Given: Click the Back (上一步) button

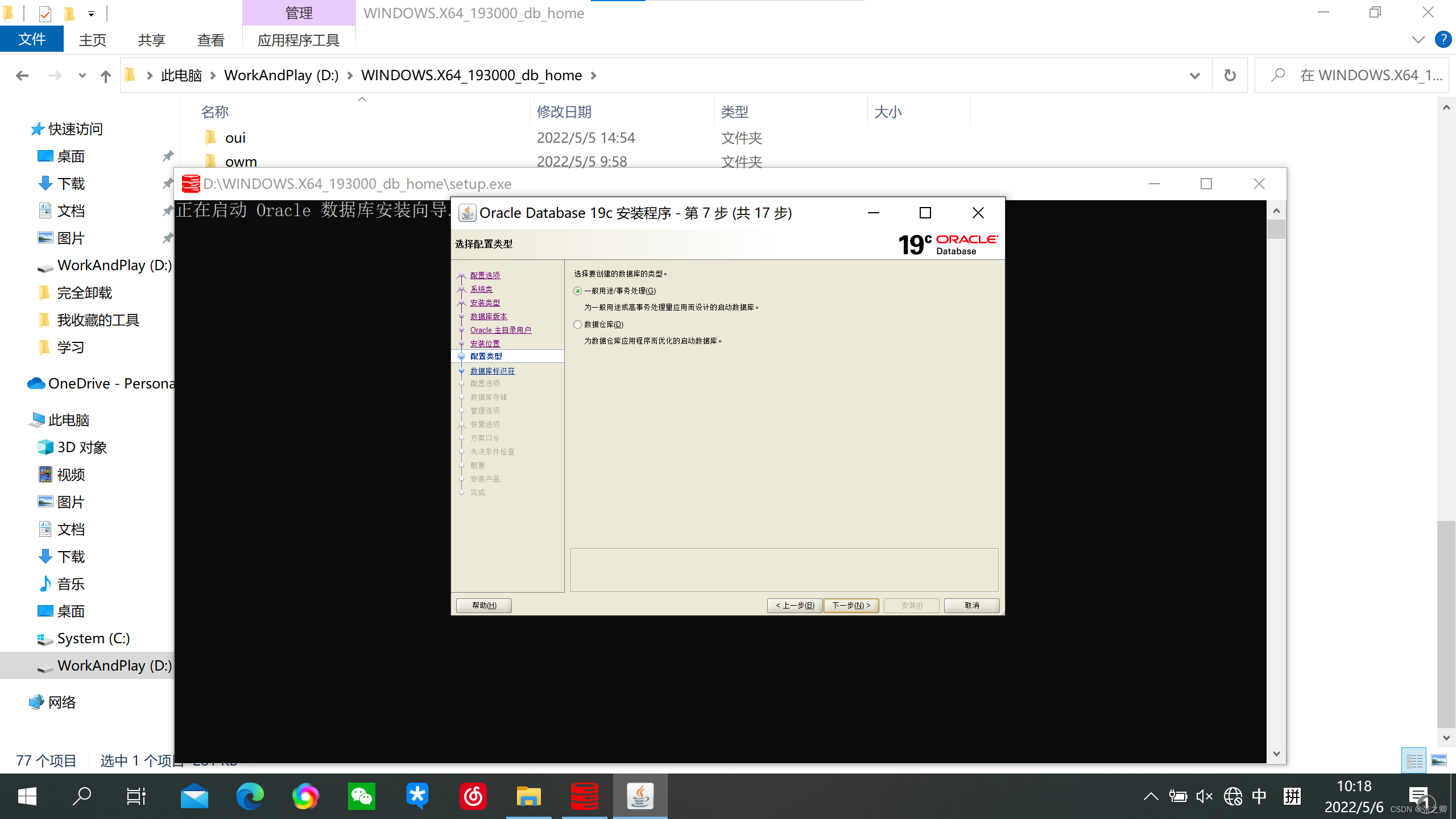Looking at the screenshot, I should (x=795, y=605).
